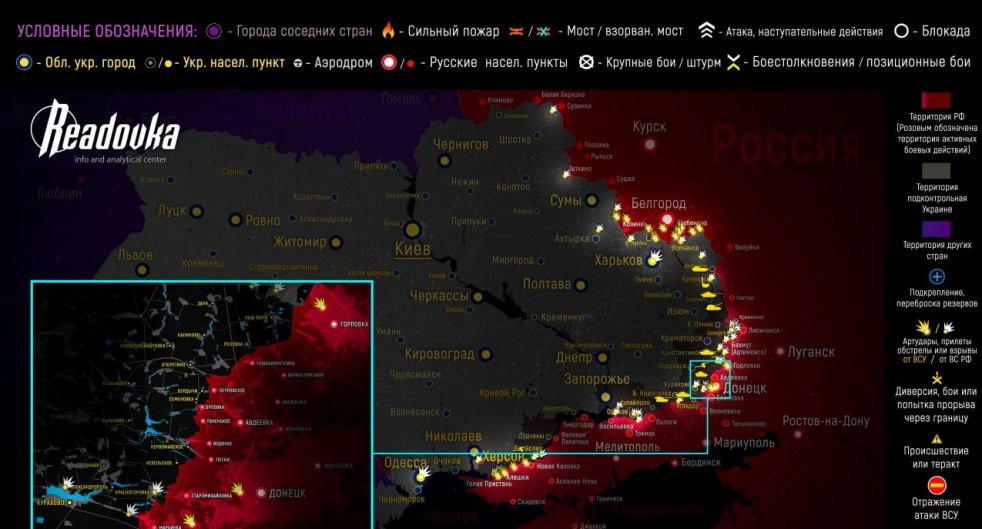982x529 pixels.
Task: Click the explosion marker near Горловка in inset
Action: (321, 302)
